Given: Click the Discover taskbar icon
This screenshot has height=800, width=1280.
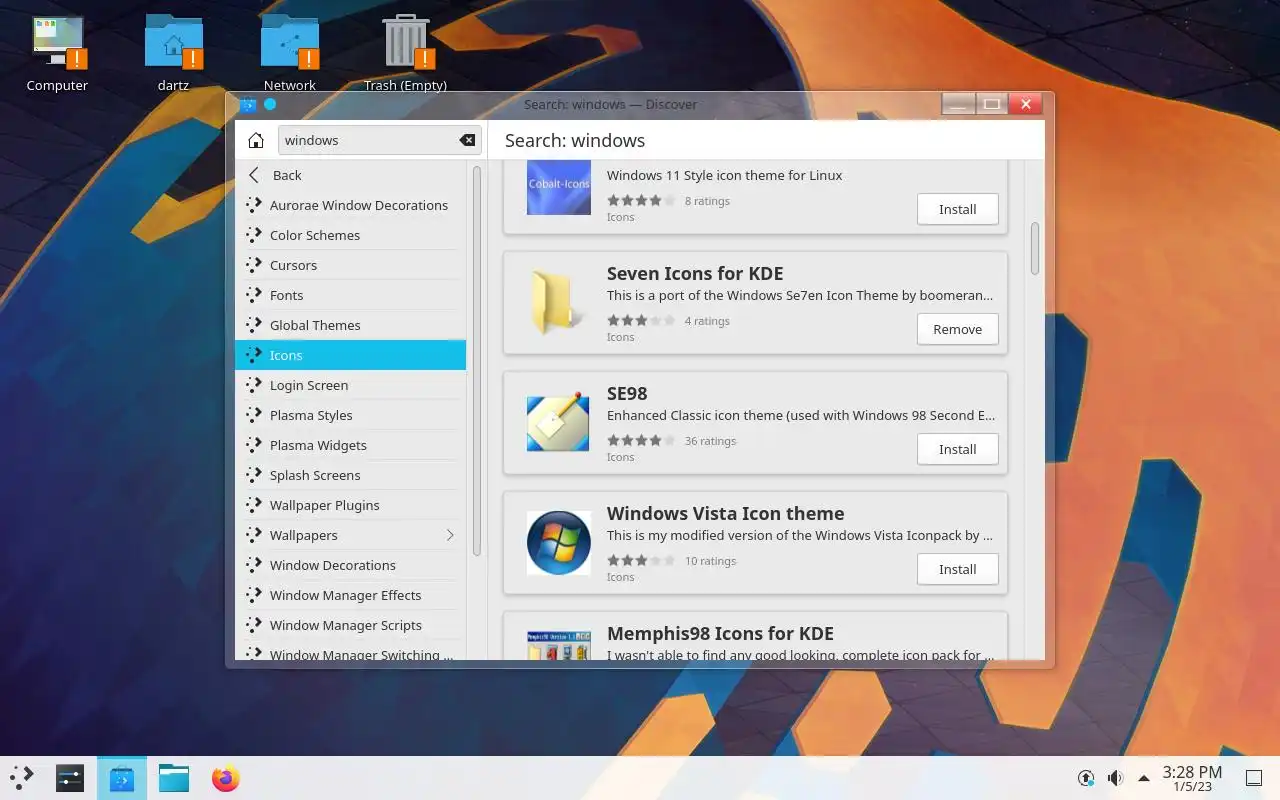Looking at the screenshot, I should point(122,778).
